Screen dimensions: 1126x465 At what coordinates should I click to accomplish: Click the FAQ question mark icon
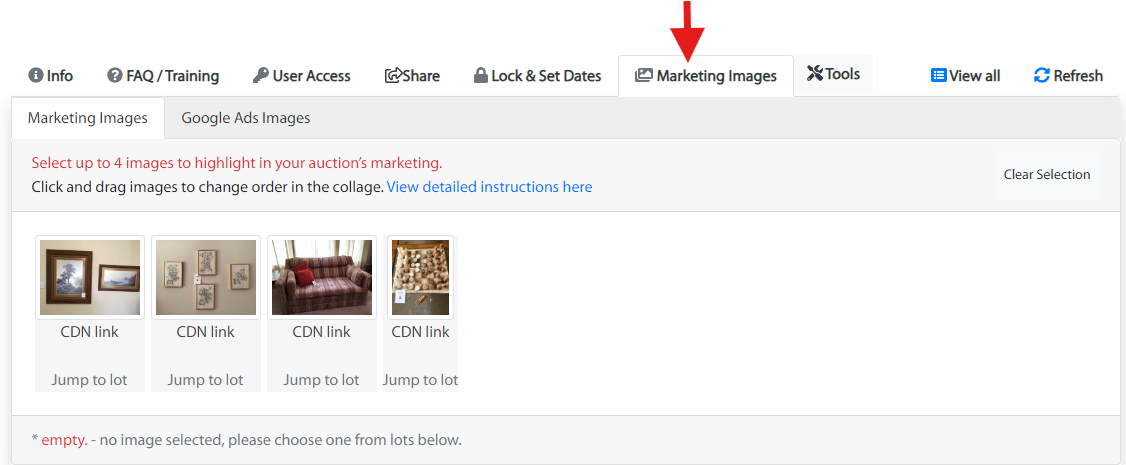[114, 75]
